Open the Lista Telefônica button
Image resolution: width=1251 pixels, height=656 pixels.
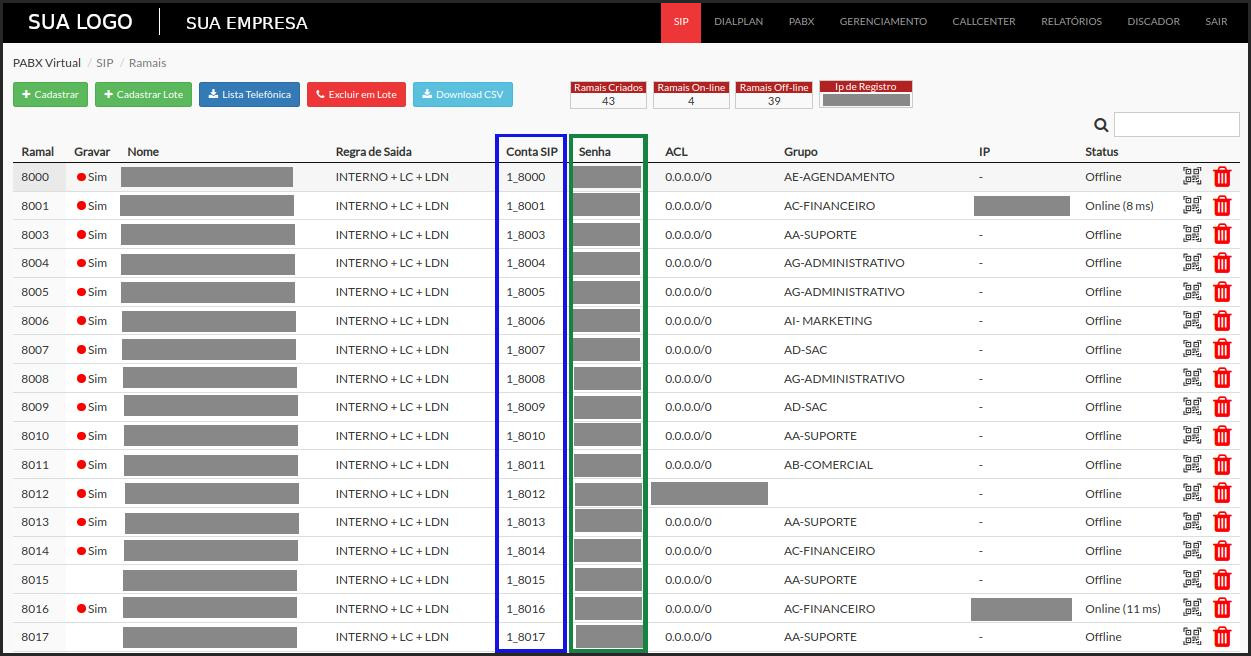(x=249, y=95)
